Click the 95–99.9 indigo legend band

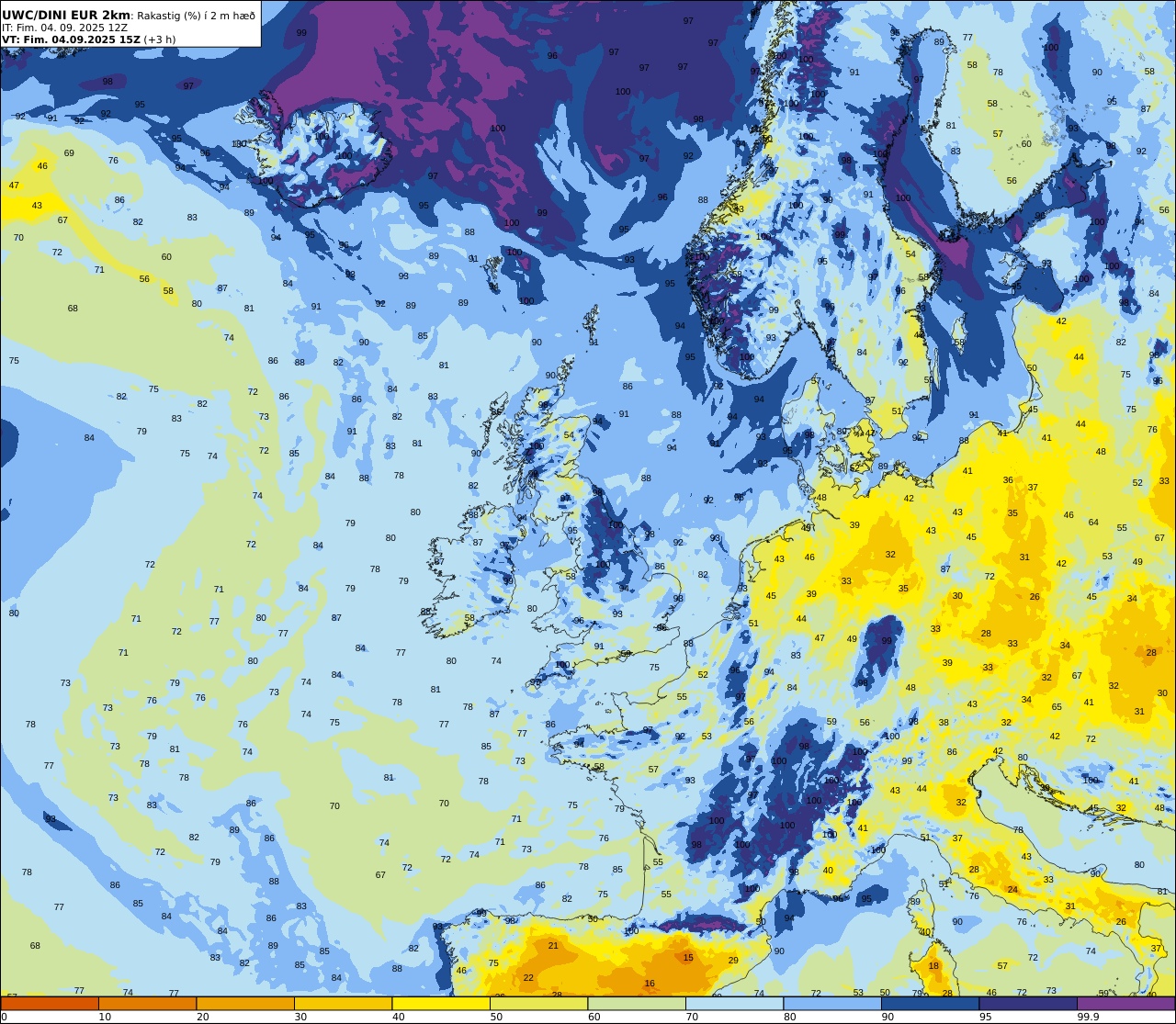coord(1028,1003)
